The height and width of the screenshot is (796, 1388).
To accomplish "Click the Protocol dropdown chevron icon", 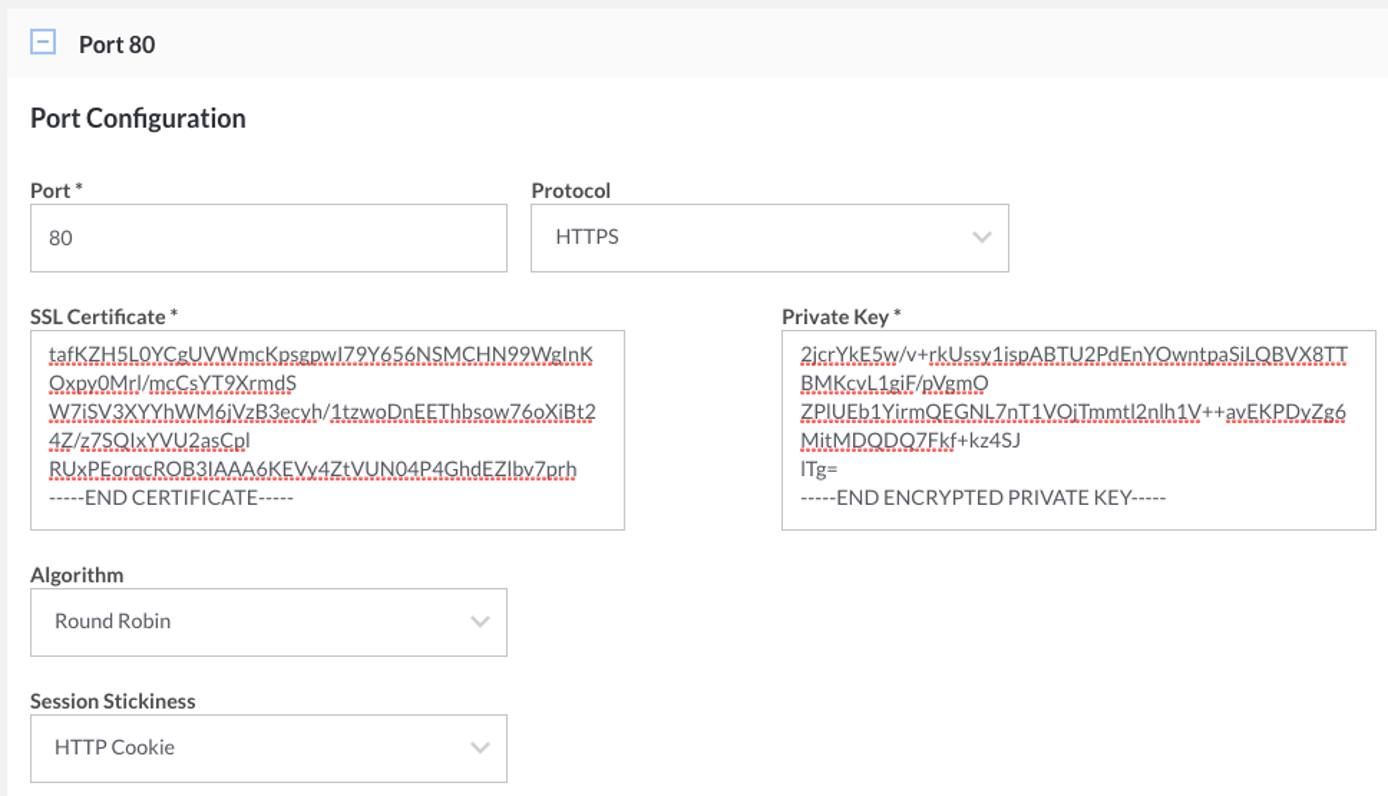I will click(x=981, y=237).
